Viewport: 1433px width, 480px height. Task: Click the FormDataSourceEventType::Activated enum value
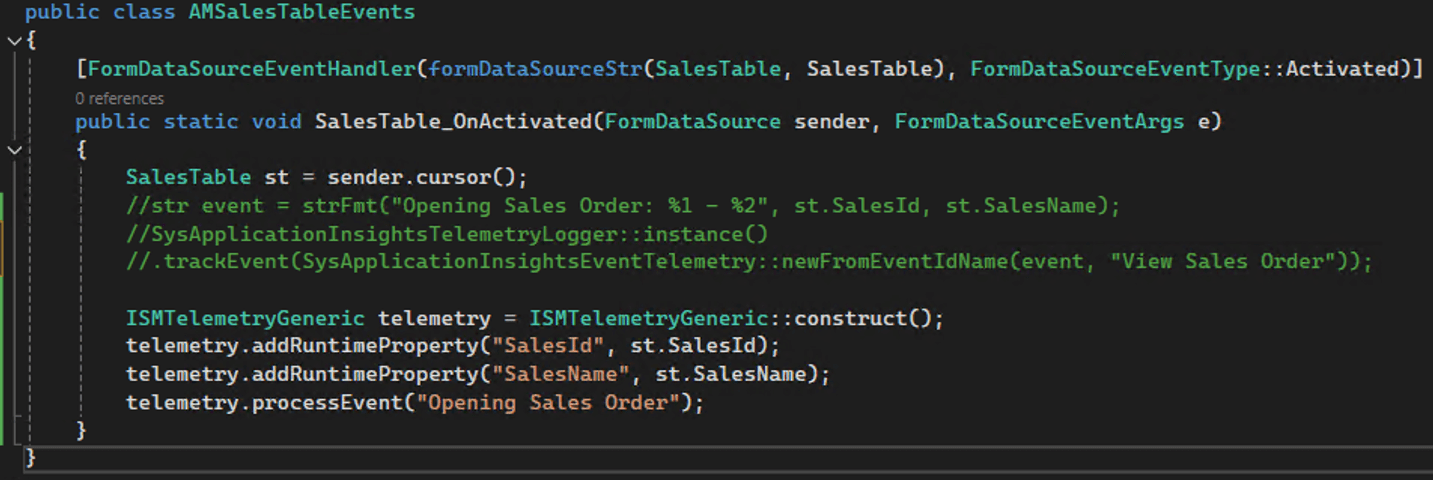1190,69
